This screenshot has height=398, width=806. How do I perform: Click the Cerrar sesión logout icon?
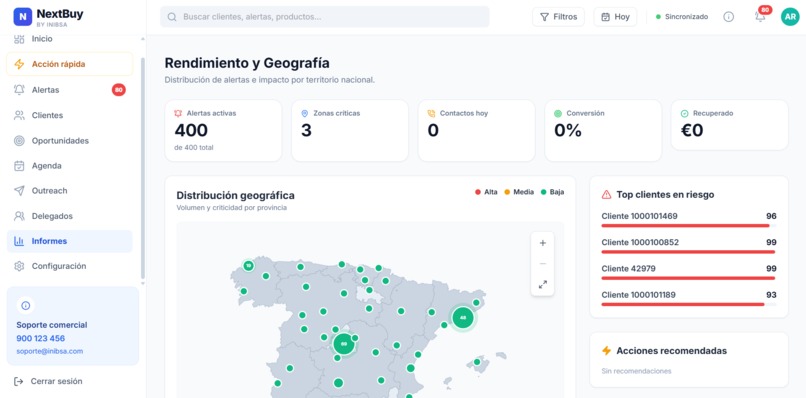tap(19, 382)
